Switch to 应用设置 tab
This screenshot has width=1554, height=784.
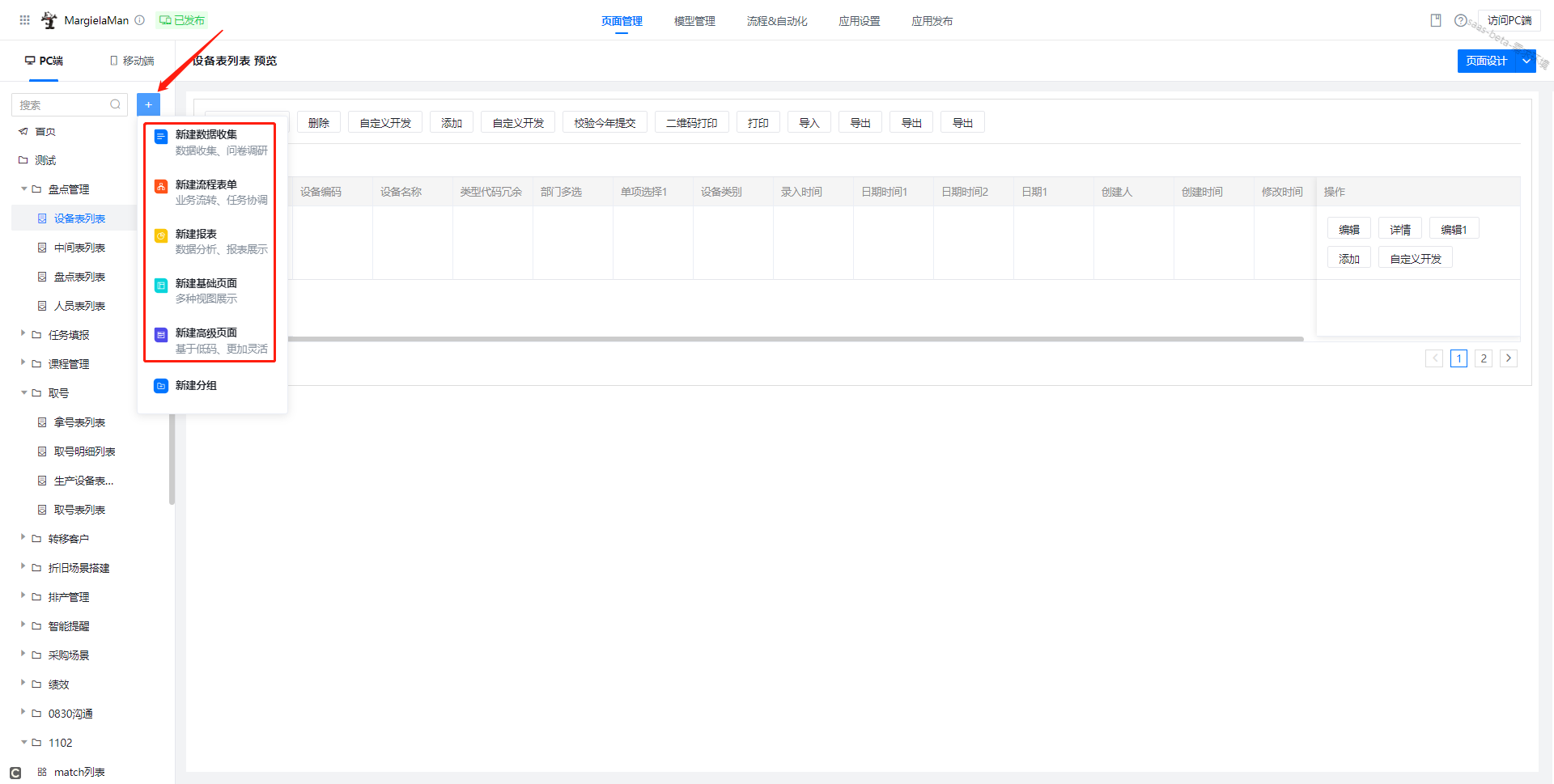point(860,21)
